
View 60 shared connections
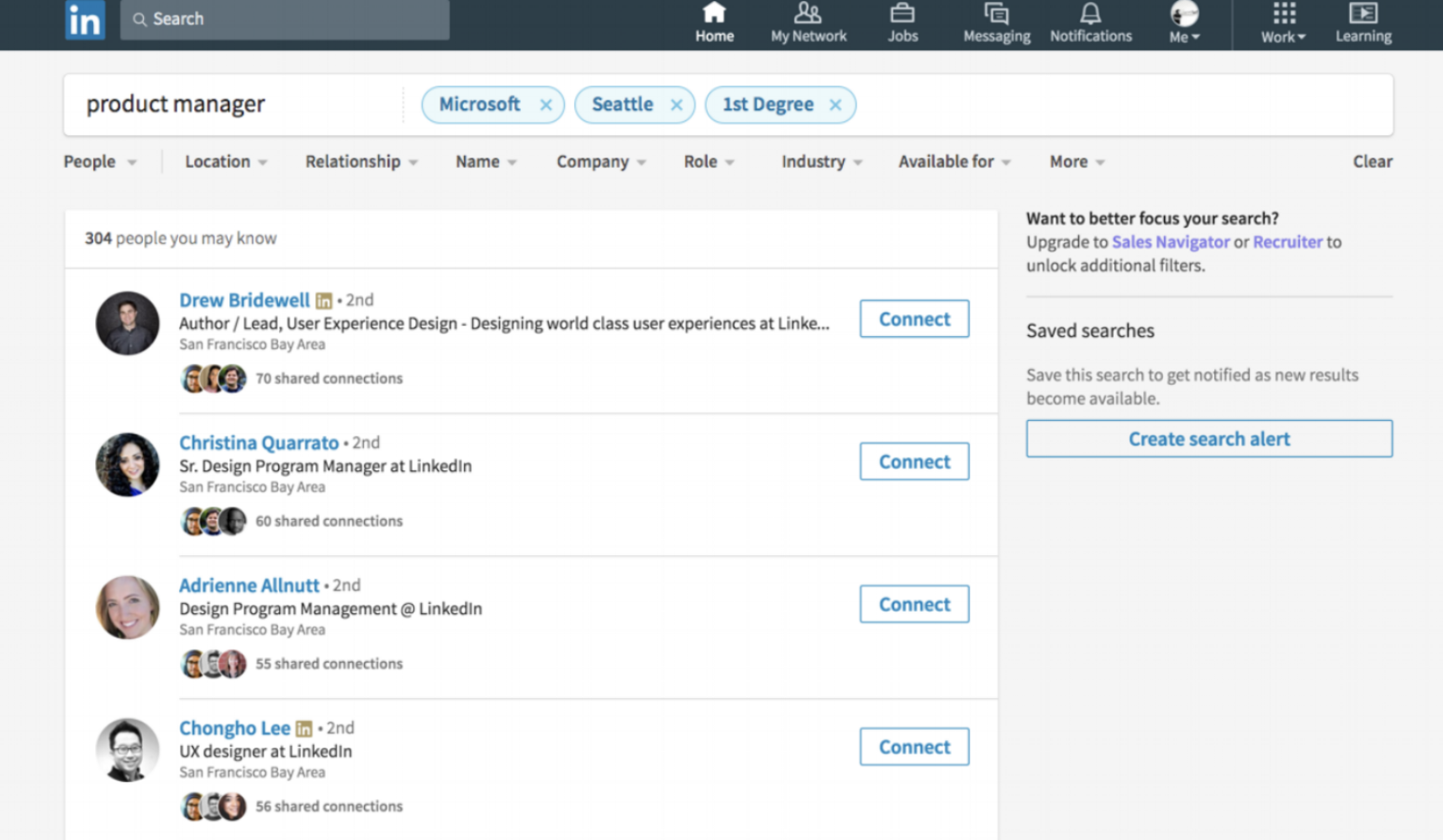click(x=329, y=522)
